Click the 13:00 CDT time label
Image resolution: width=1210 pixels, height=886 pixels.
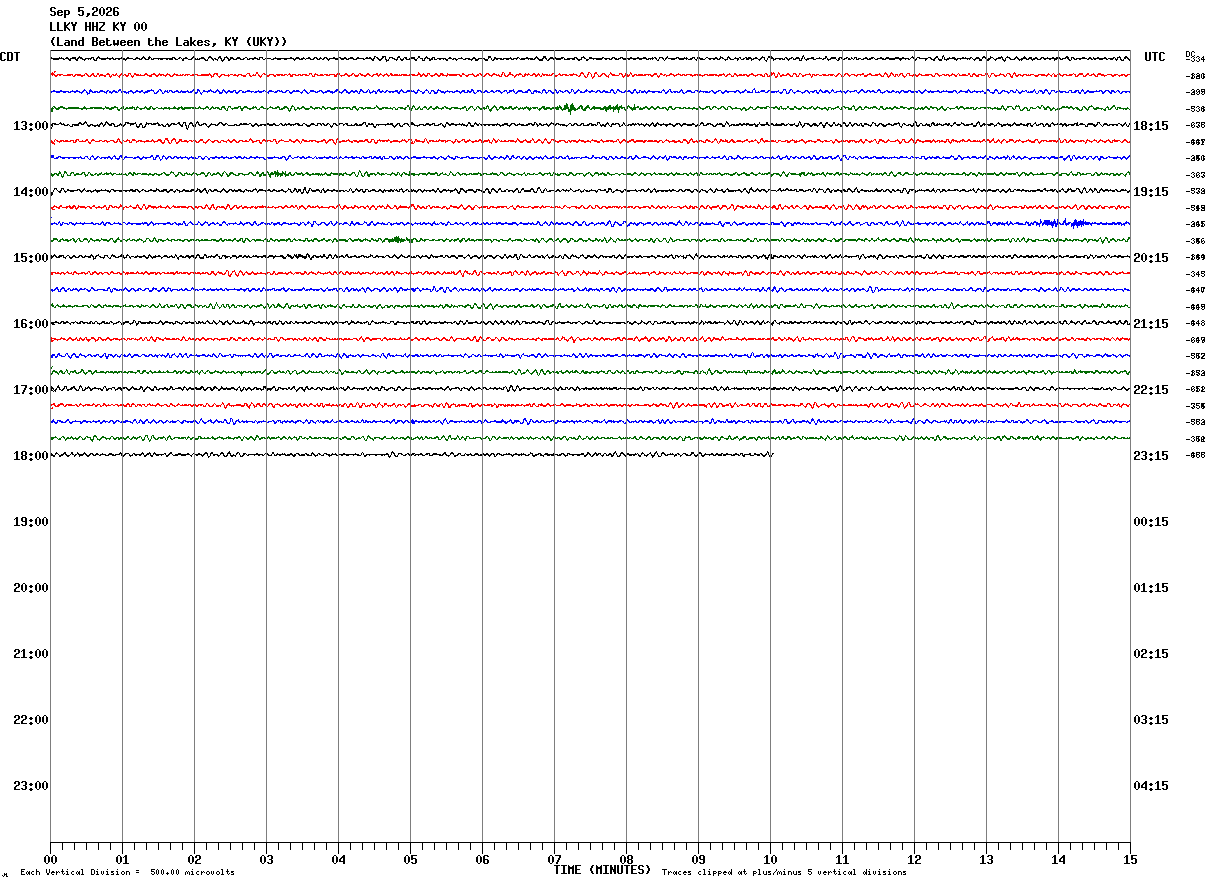(x=31, y=126)
